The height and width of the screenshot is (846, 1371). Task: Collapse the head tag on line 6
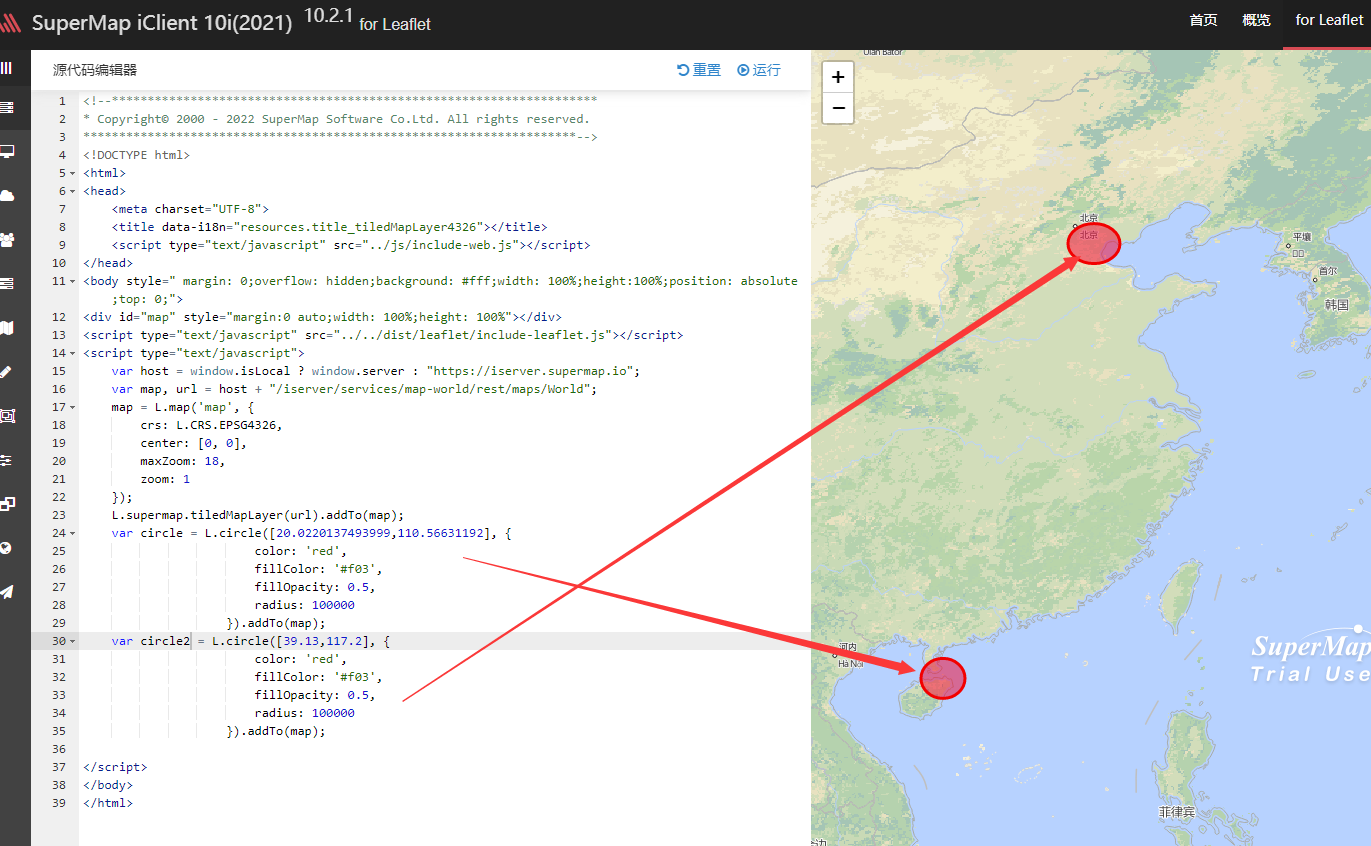click(x=74, y=191)
